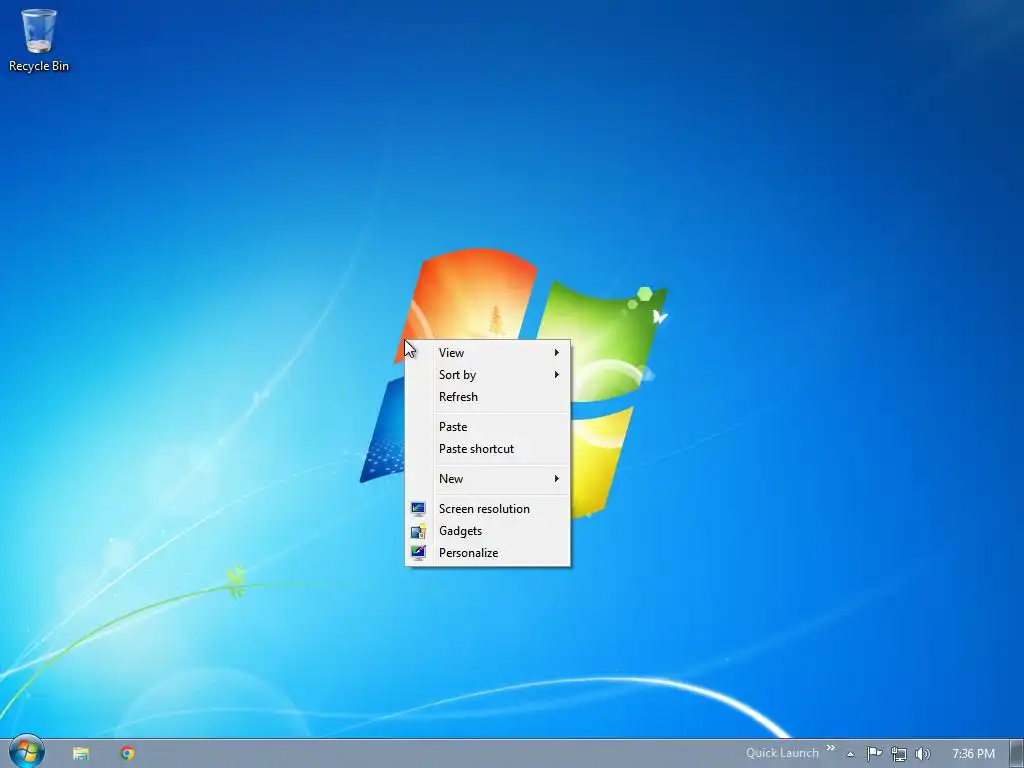
Task: Choose Refresh in context menu
Action: pyautogui.click(x=488, y=397)
